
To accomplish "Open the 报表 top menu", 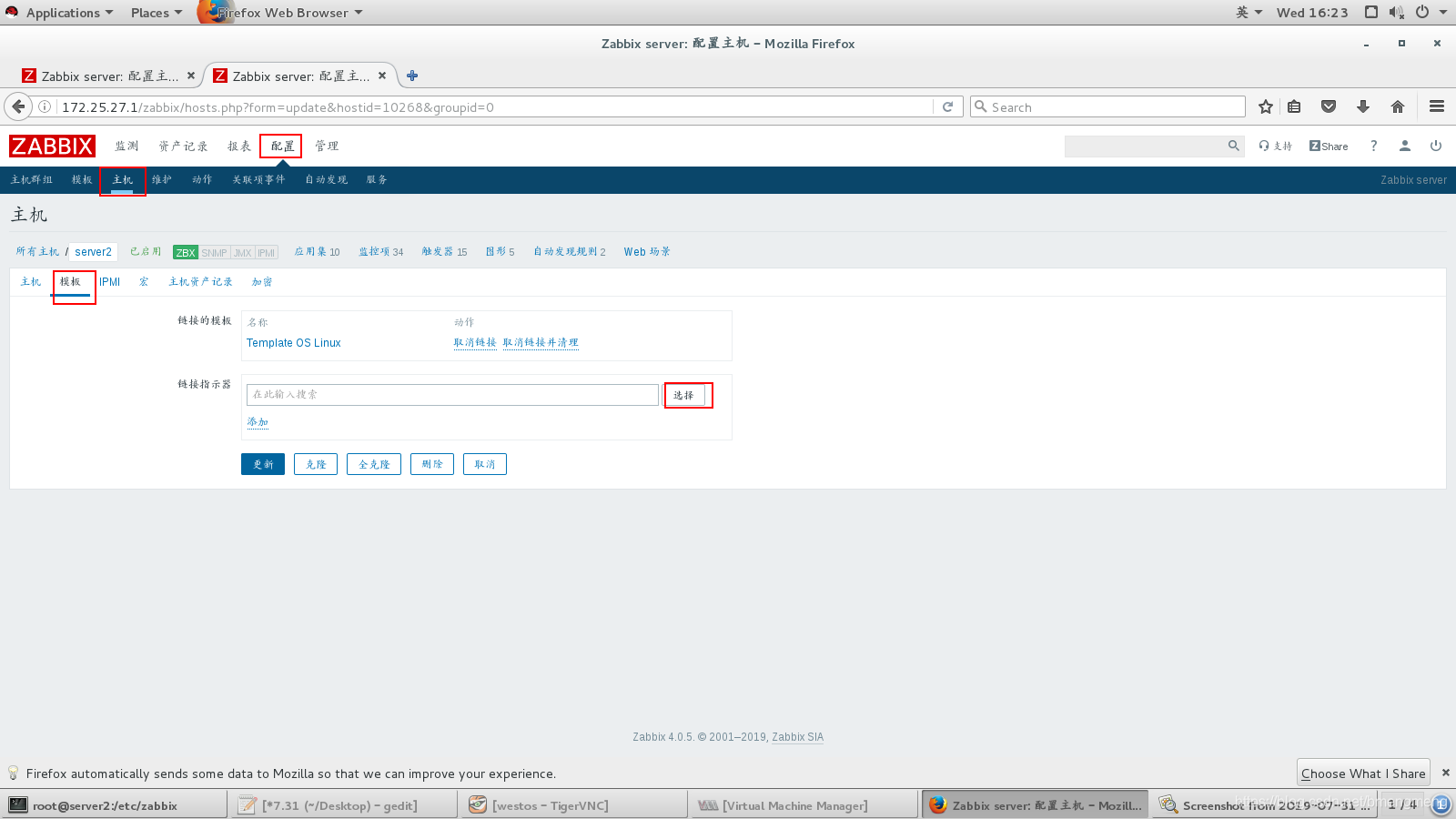I will pos(239,146).
